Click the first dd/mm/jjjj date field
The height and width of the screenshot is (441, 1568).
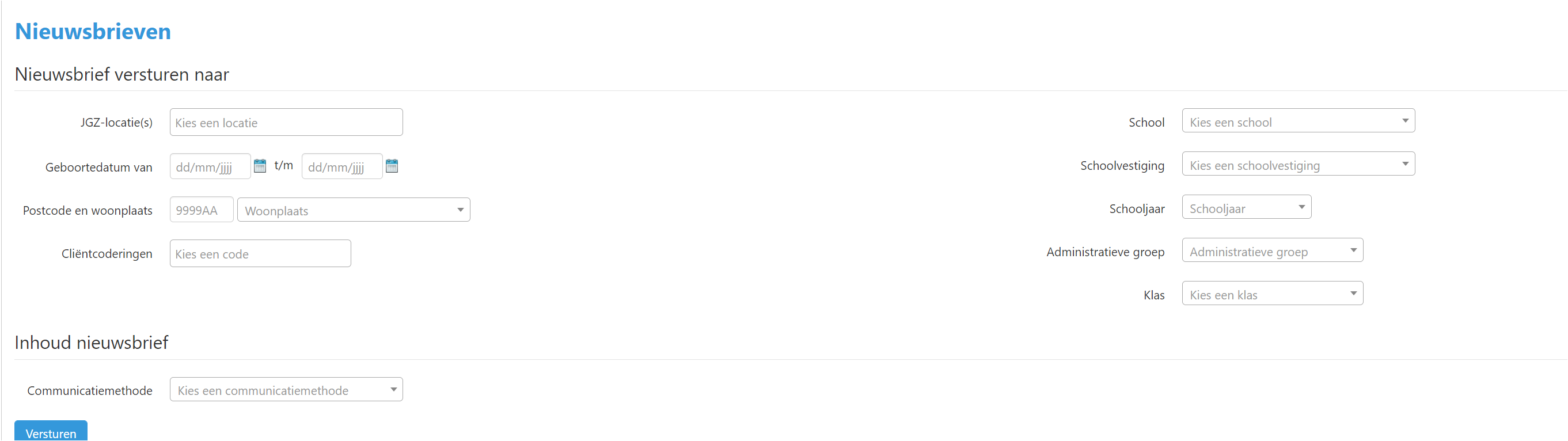coord(210,166)
